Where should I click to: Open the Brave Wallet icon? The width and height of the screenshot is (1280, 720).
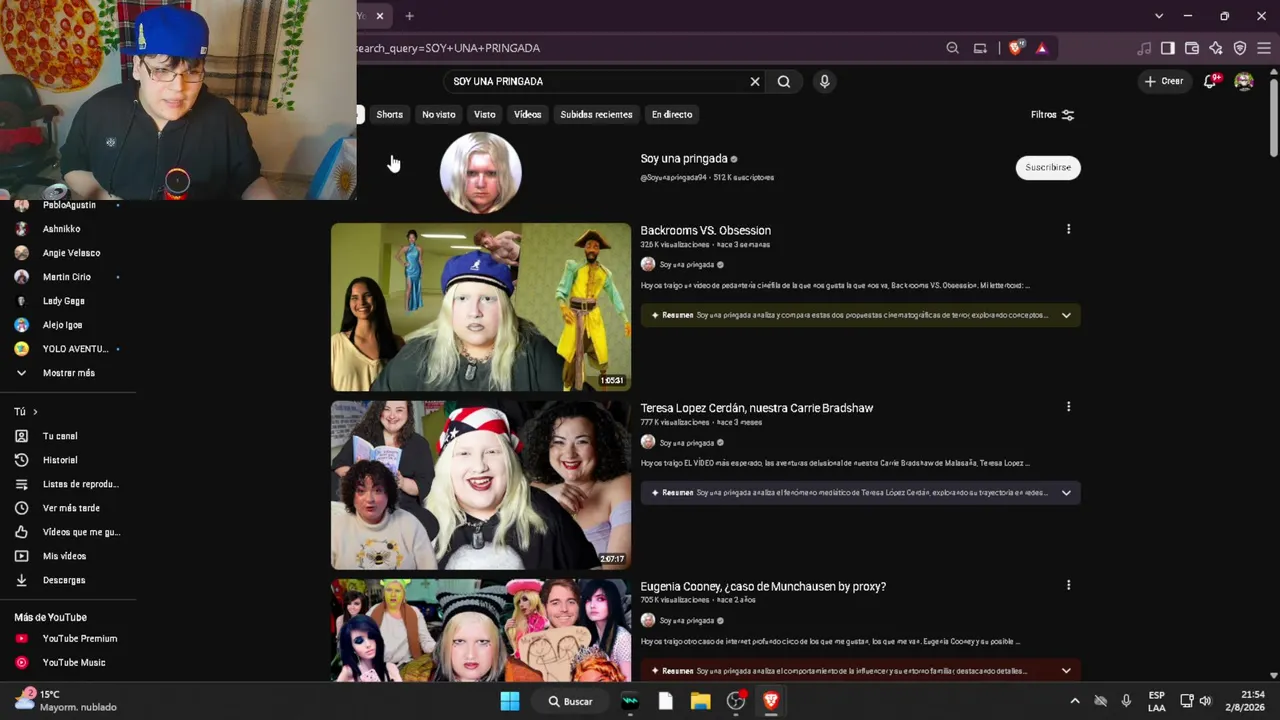coord(1192,48)
